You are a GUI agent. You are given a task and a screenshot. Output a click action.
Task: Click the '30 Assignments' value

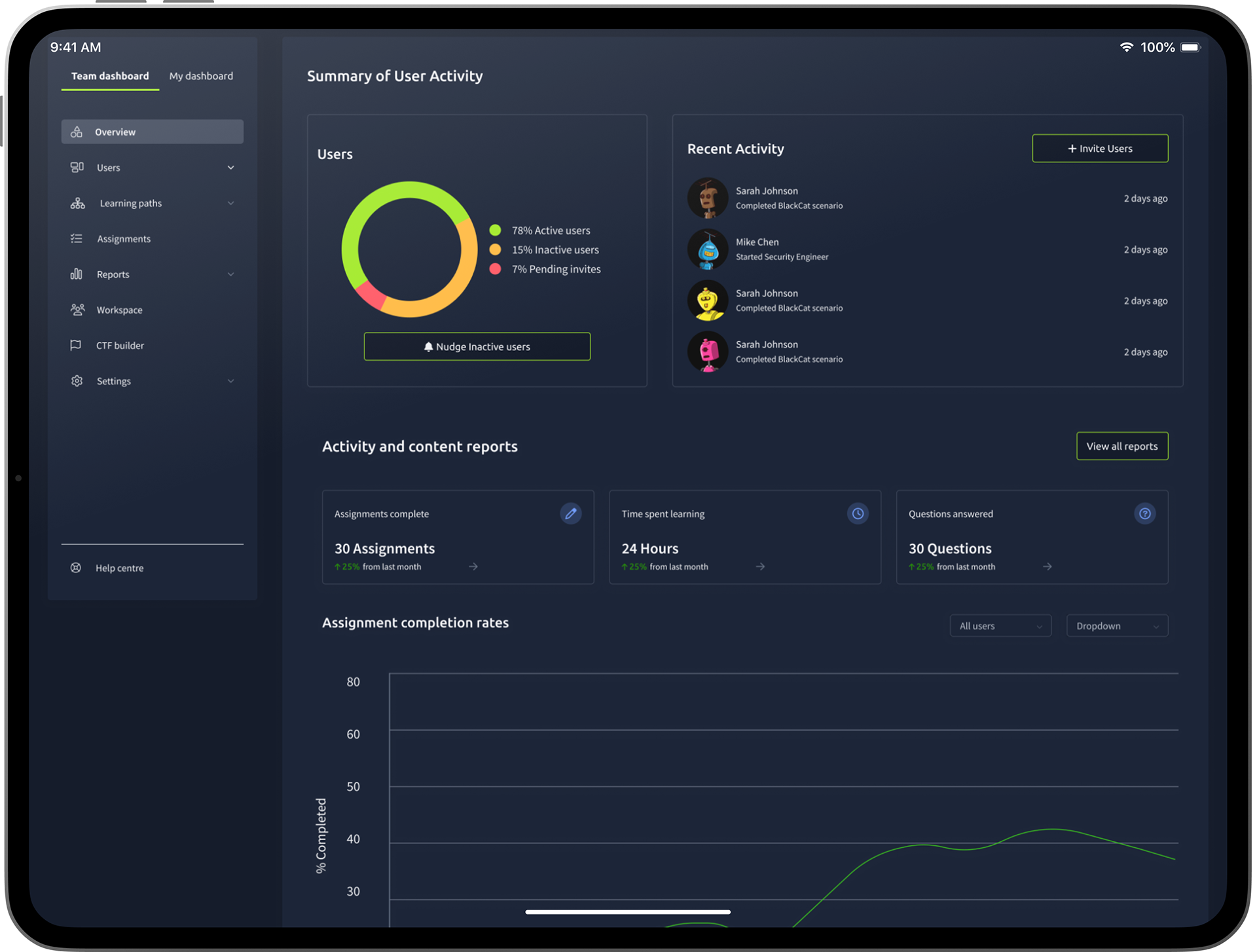pyautogui.click(x=384, y=549)
